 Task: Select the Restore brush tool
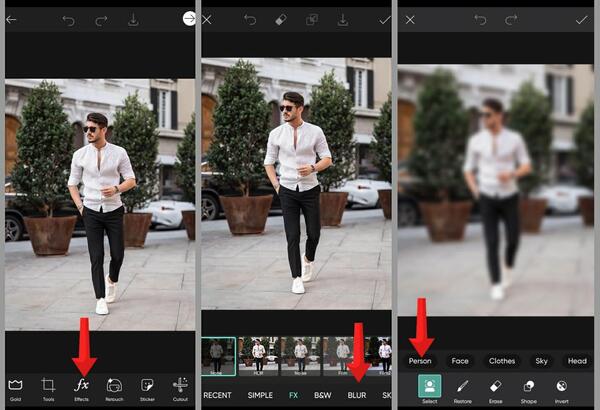[x=462, y=390]
